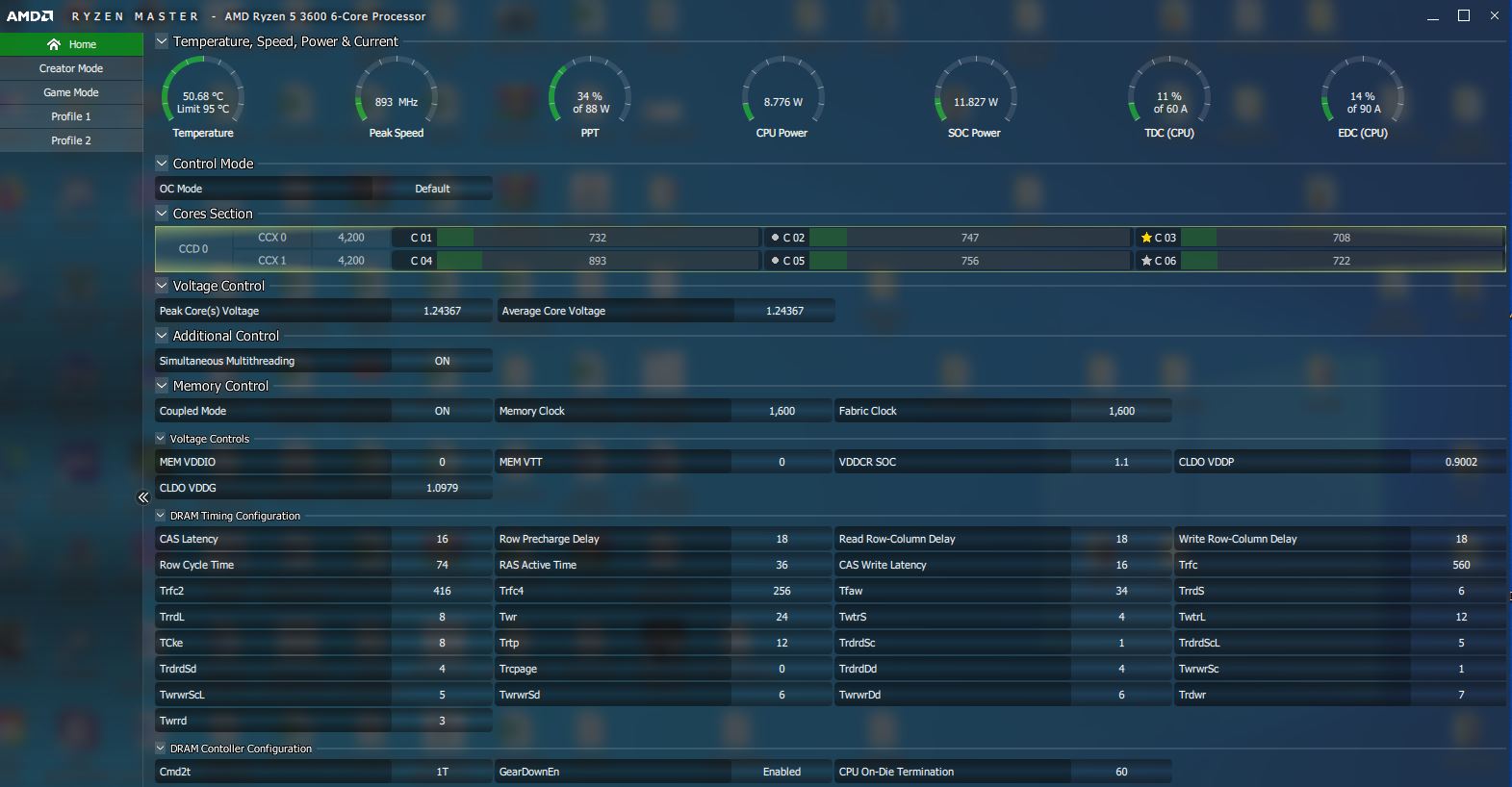Collapse the Cores Section chevron
Viewport: 1512px width, 787px height.
point(162,214)
